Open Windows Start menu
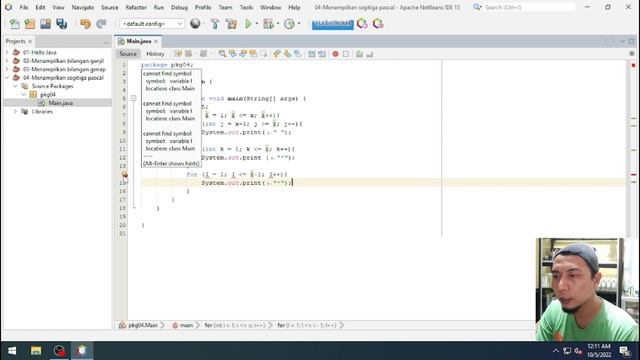The height and width of the screenshot is (360, 640). 12,351
